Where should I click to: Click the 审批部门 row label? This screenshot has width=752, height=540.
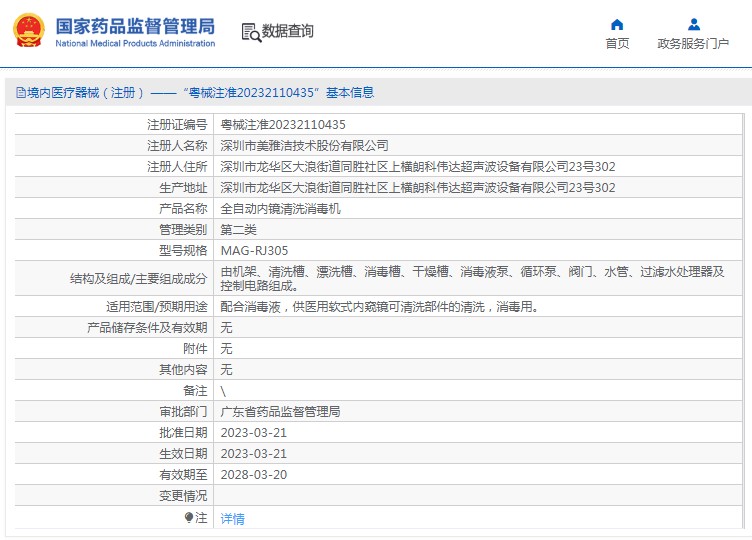[183, 412]
